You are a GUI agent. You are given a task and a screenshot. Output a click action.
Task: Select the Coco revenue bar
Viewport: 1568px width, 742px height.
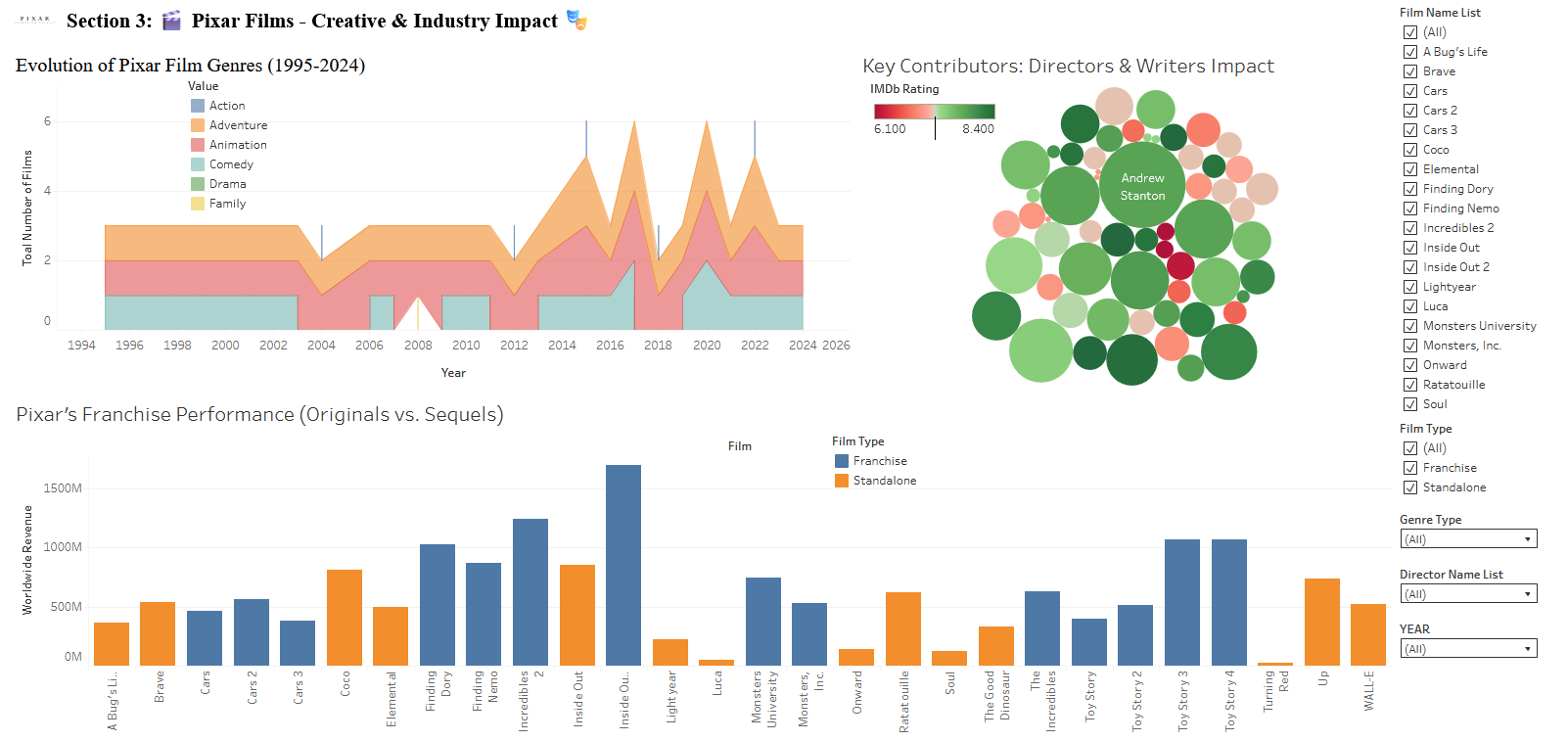tap(345, 618)
